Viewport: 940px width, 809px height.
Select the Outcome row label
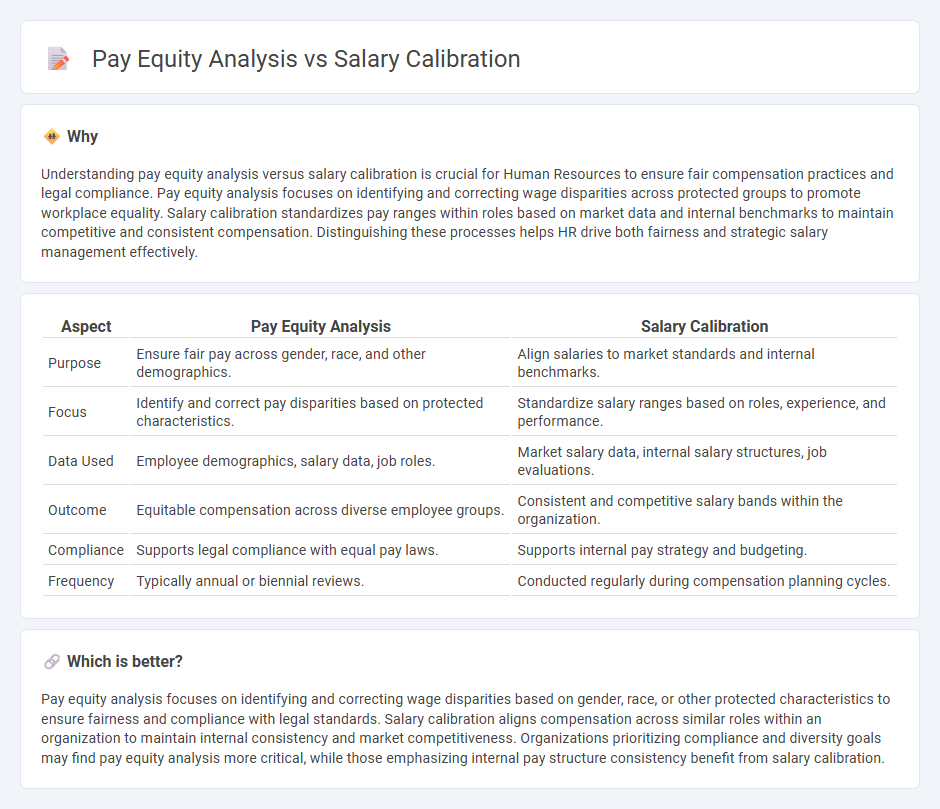[77, 510]
